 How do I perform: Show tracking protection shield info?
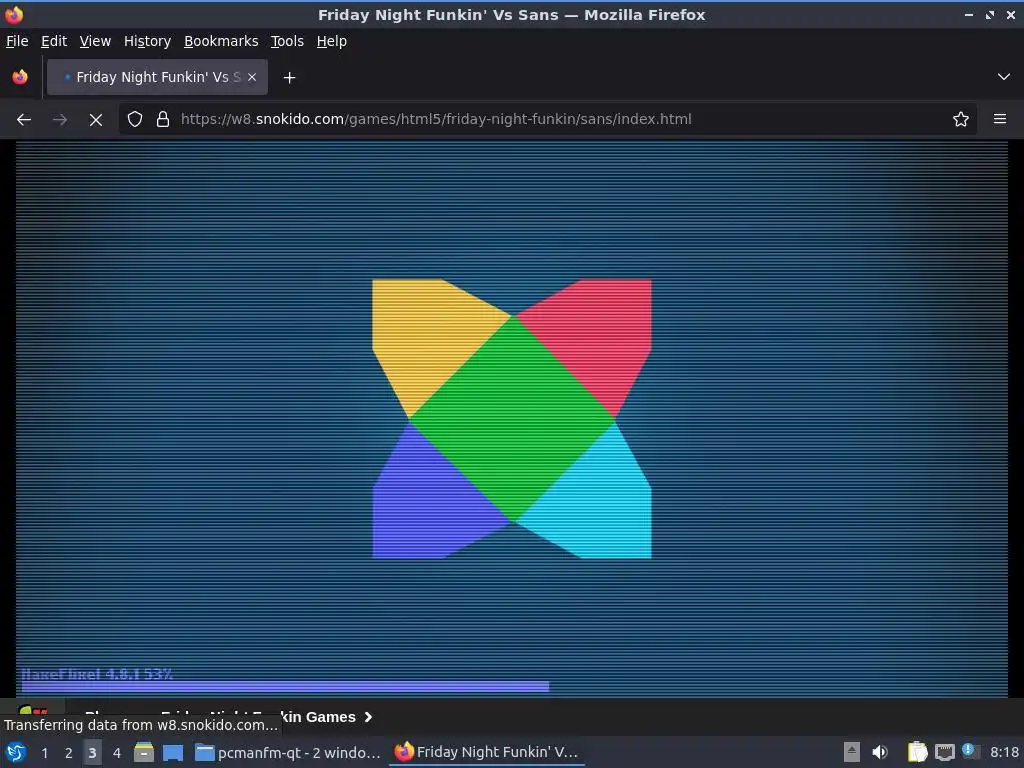(135, 120)
